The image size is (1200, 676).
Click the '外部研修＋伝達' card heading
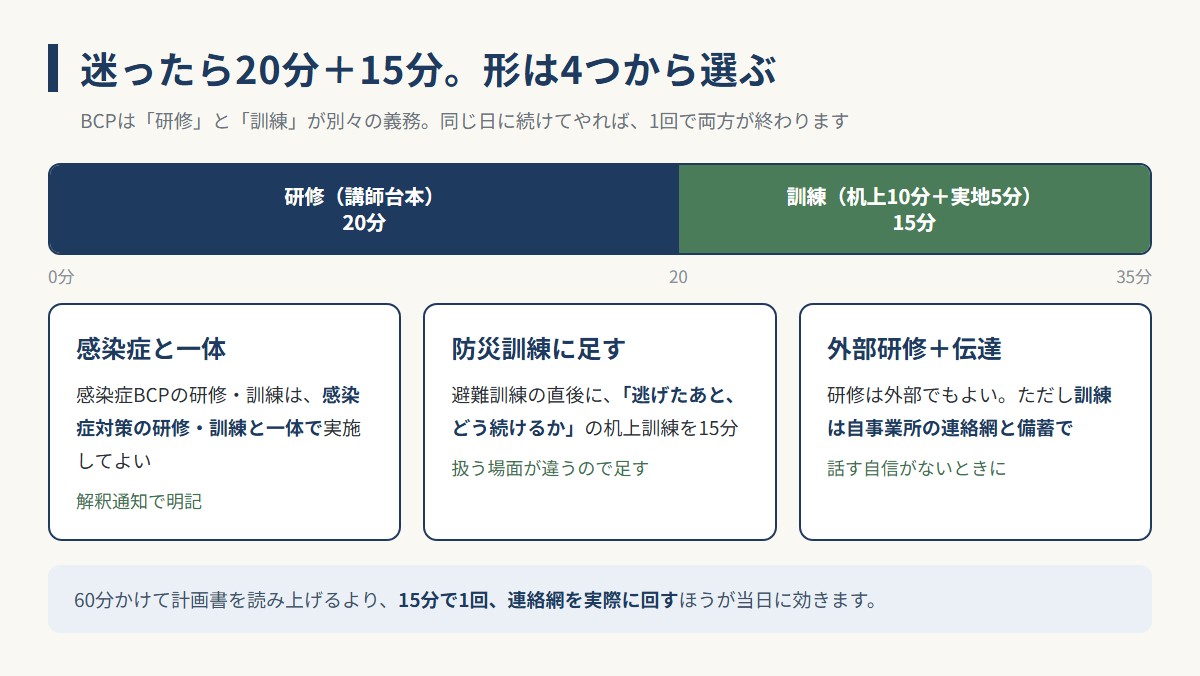(914, 349)
